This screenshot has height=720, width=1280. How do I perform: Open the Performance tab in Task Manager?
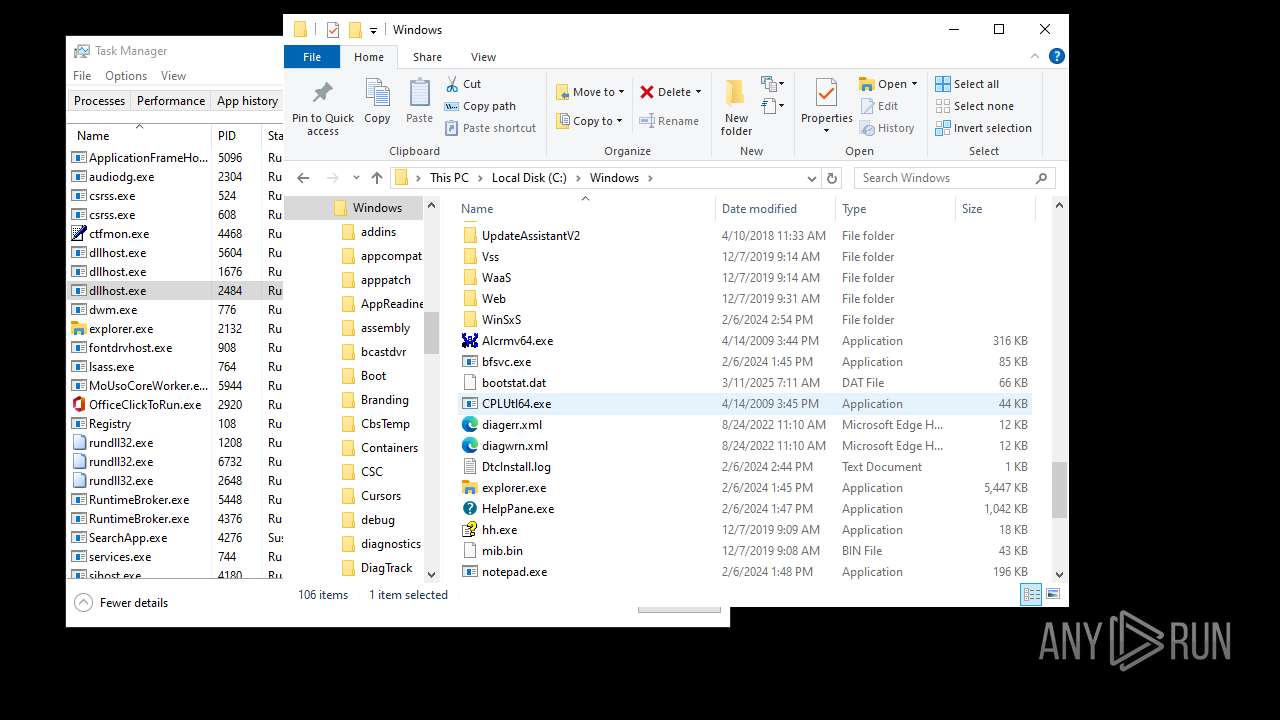171,101
